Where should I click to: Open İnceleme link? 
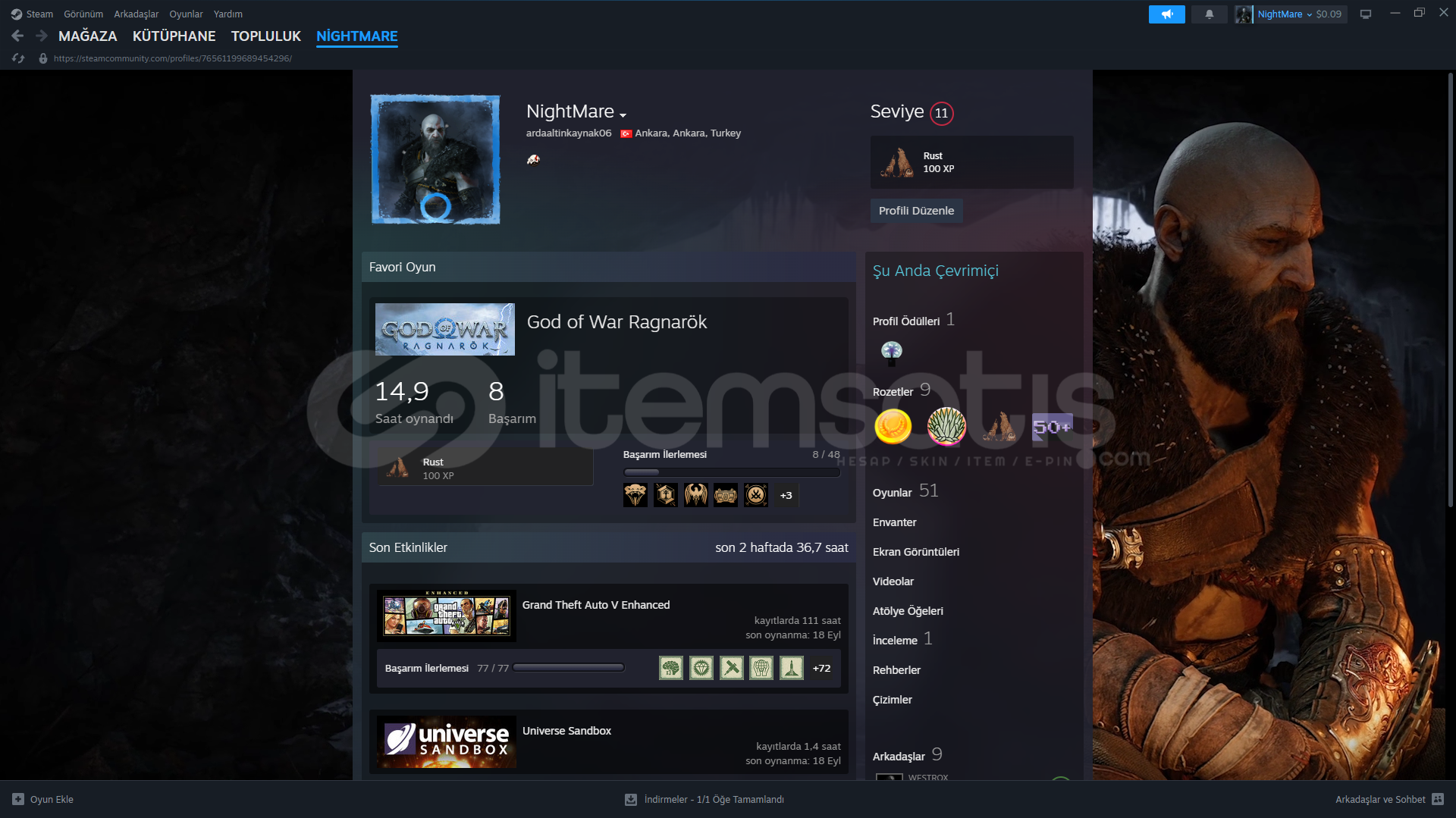tap(902, 639)
